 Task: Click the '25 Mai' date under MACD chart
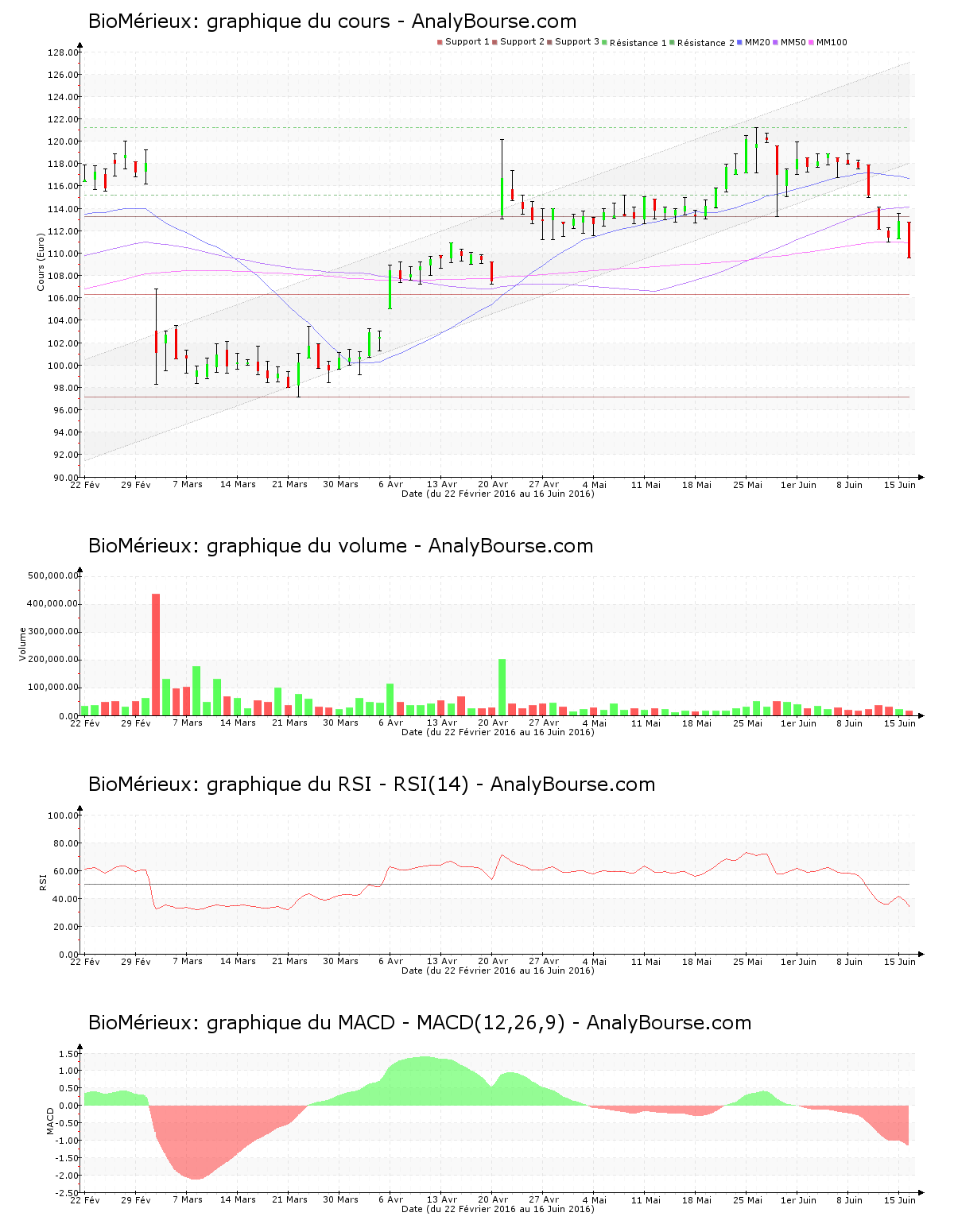(747, 1199)
